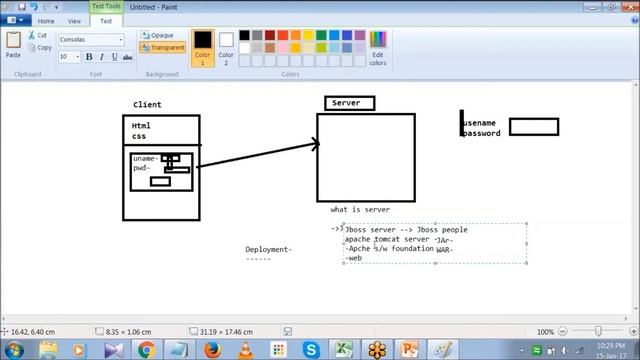This screenshot has width=640, height=360.
Task: Click inside the active text box on canvas
Action: (x=435, y=243)
